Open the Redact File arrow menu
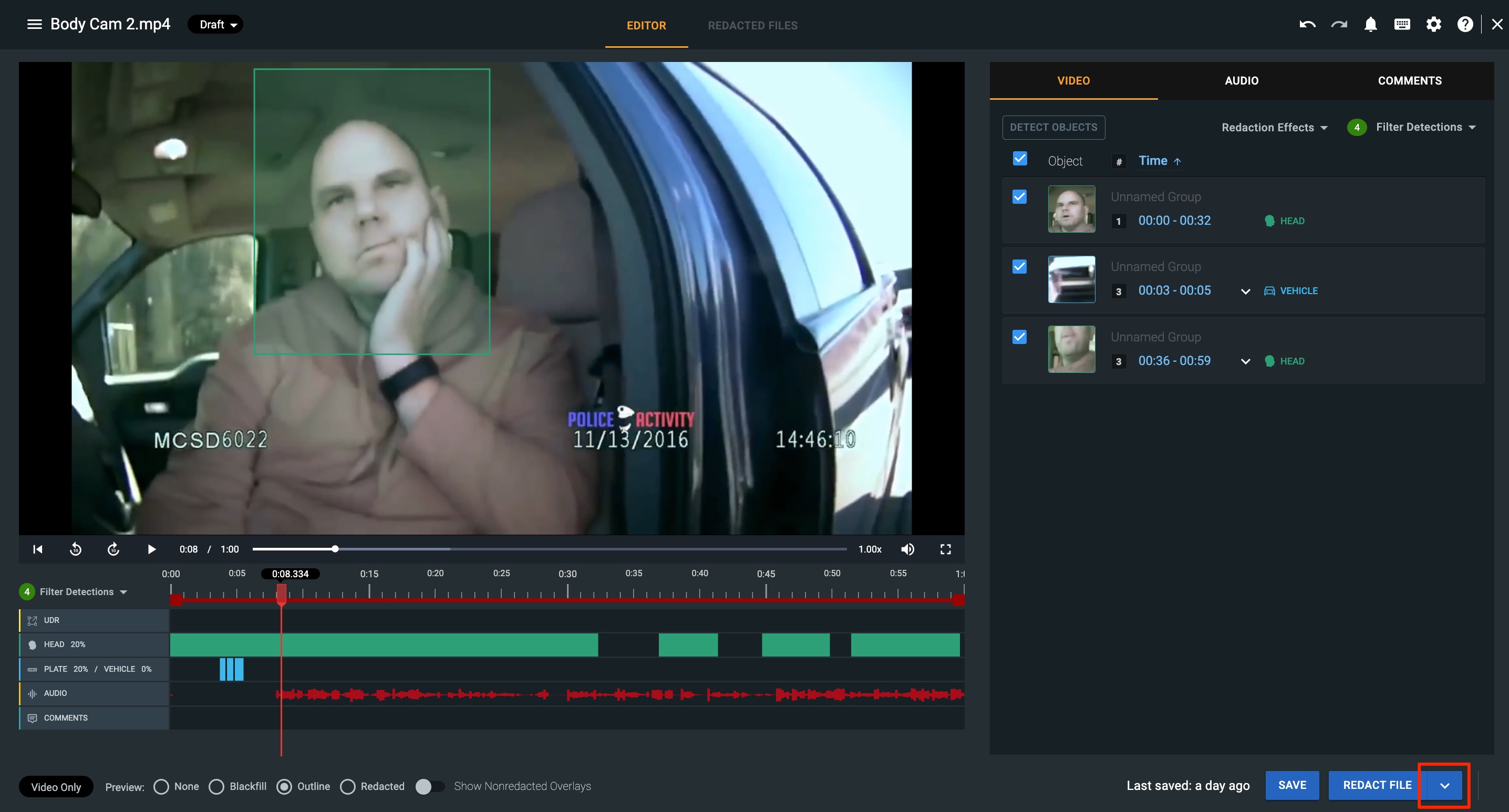 click(x=1444, y=786)
